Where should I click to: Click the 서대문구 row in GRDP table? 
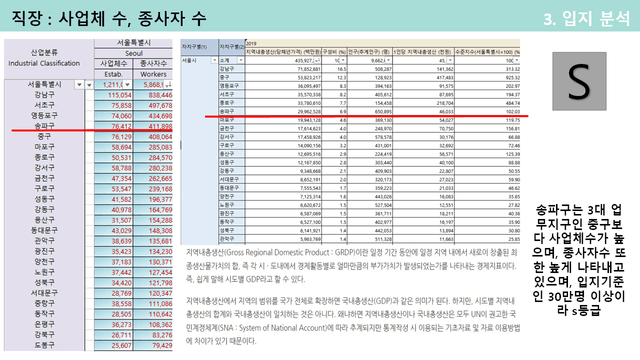click(369, 180)
